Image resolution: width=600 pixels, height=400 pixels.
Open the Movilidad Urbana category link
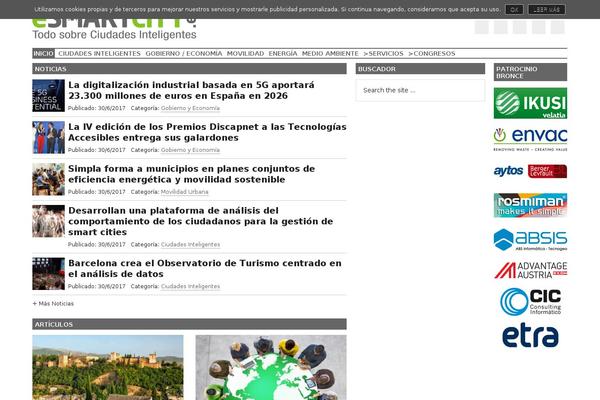pyautogui.click(x=184, y=192)
